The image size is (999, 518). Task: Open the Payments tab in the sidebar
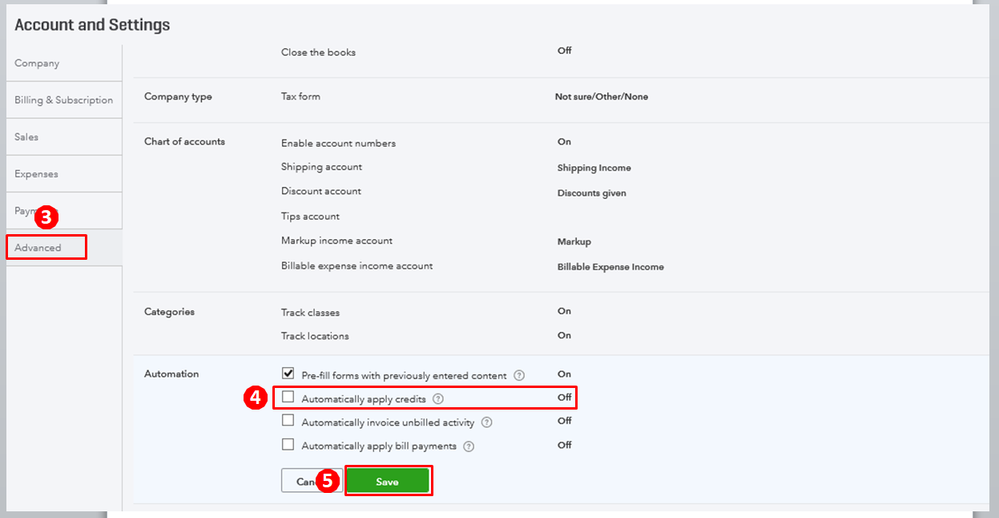click(x=24, y=211)
